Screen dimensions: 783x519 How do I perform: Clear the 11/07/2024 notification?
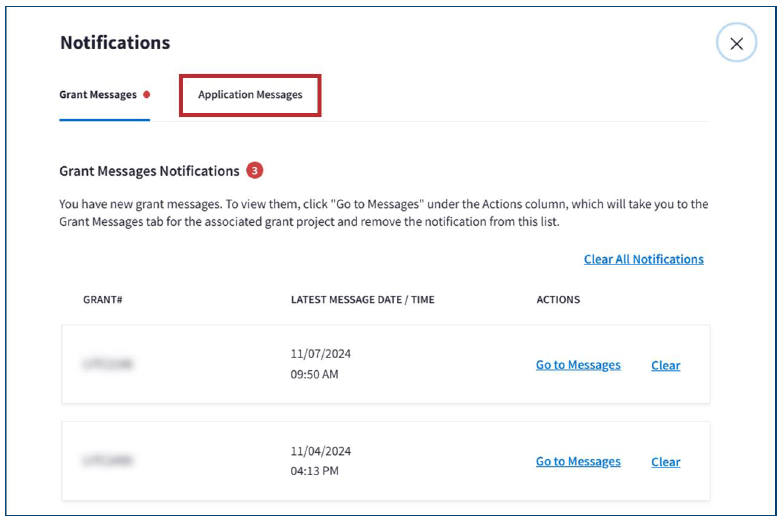(x=665, y=365)
